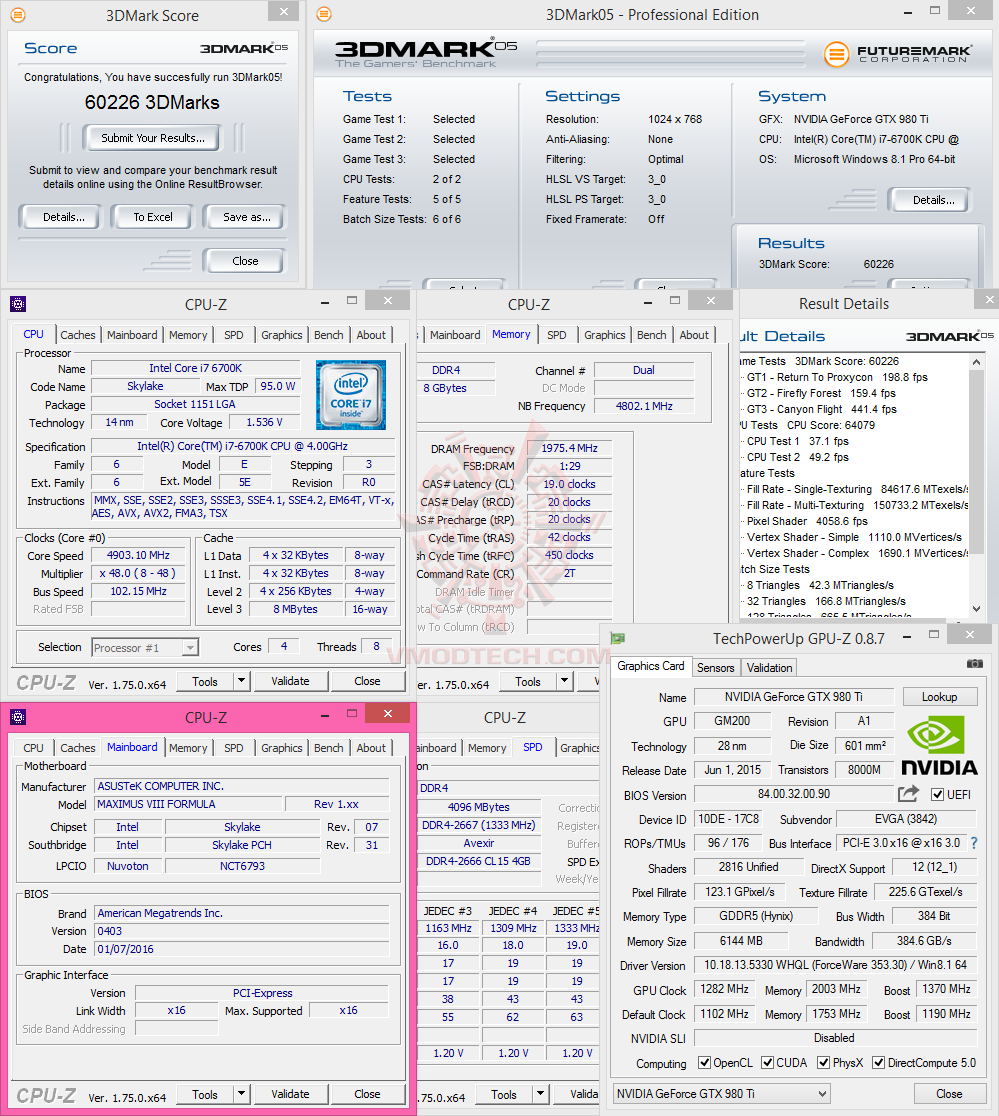Click the NVIDIA logo in GPU-Z
The image size is (999, 1116).
click(x=939, y=746)
